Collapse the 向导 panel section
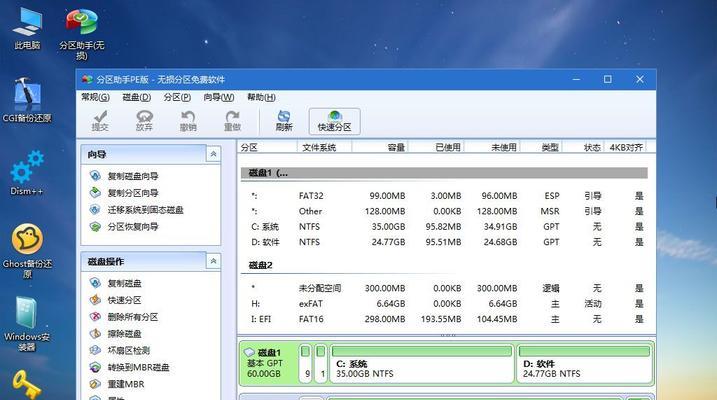This screenshot has height=400, width=717. click(213, 154)
